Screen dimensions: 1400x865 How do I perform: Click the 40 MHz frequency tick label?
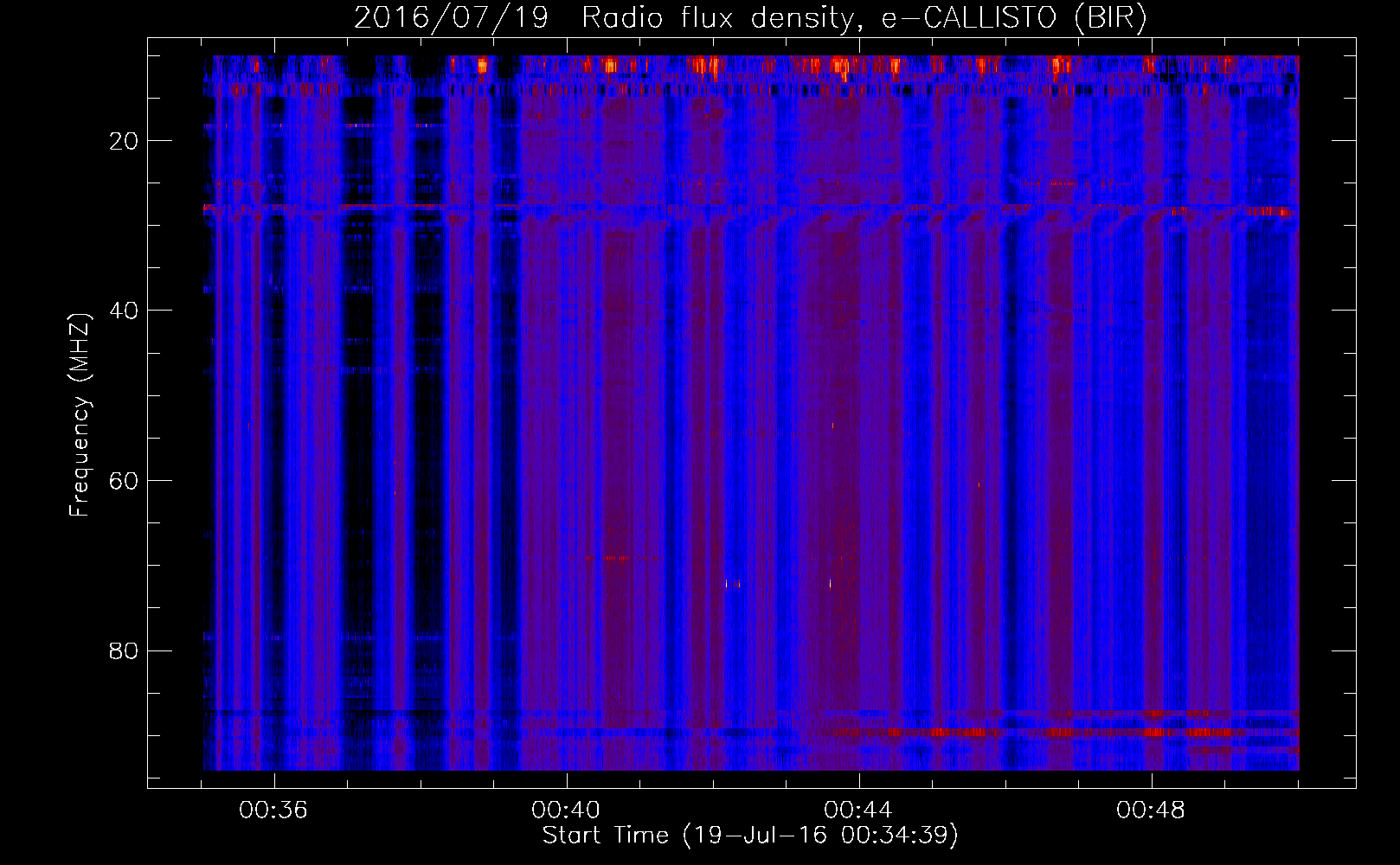(125, 311)
